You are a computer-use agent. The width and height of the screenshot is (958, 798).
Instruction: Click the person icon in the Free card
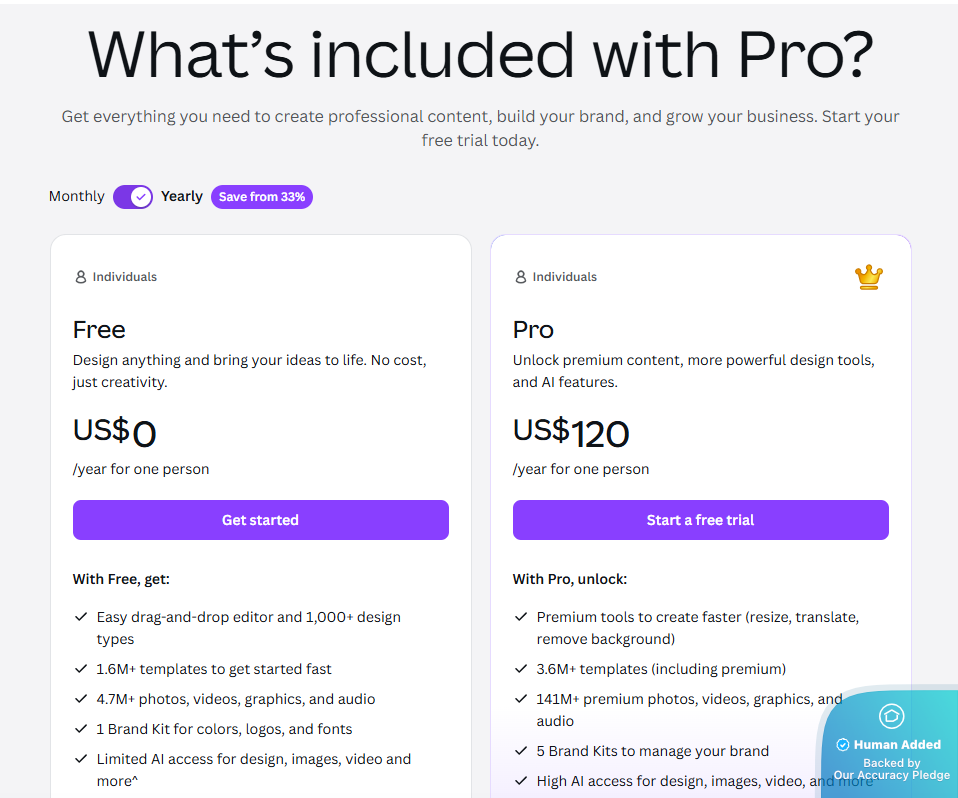[x=81, y=277]
